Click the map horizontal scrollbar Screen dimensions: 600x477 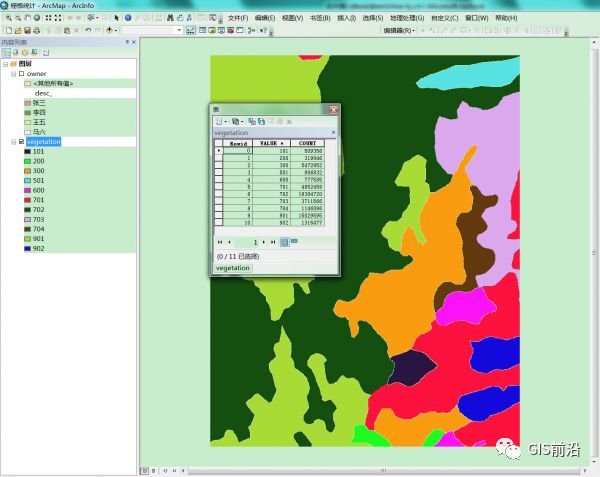pyautogui.click(x=384, y=470)
